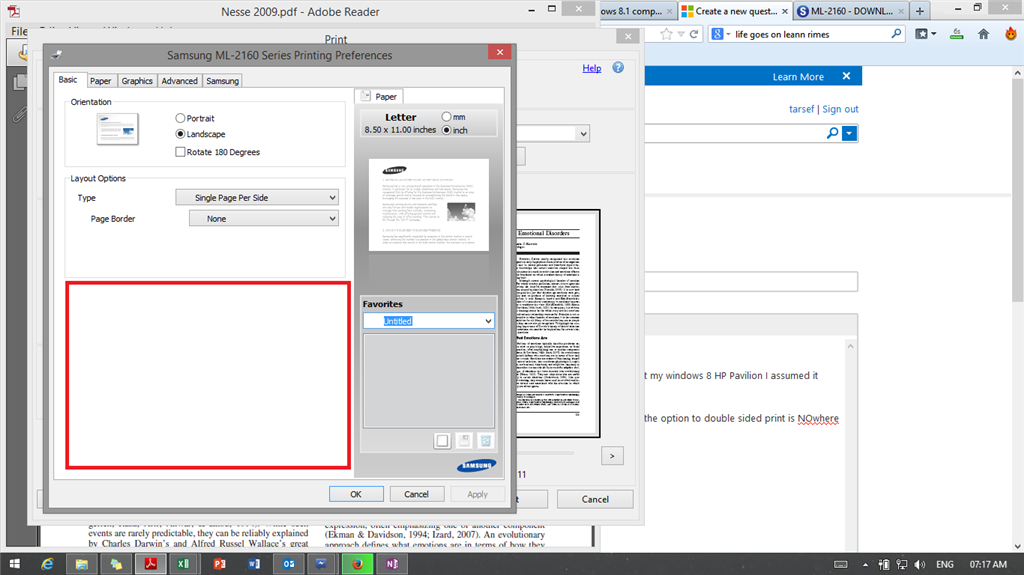This screenshot has height=575, width=1024.
Task: Click the delete favorite trash icon
Action: (x=485, y=440)
